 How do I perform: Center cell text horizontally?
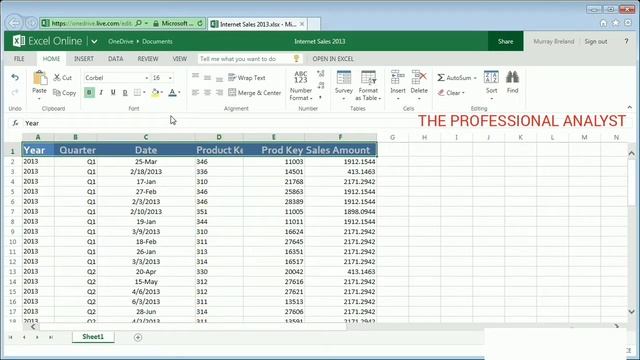click(207, 93)
